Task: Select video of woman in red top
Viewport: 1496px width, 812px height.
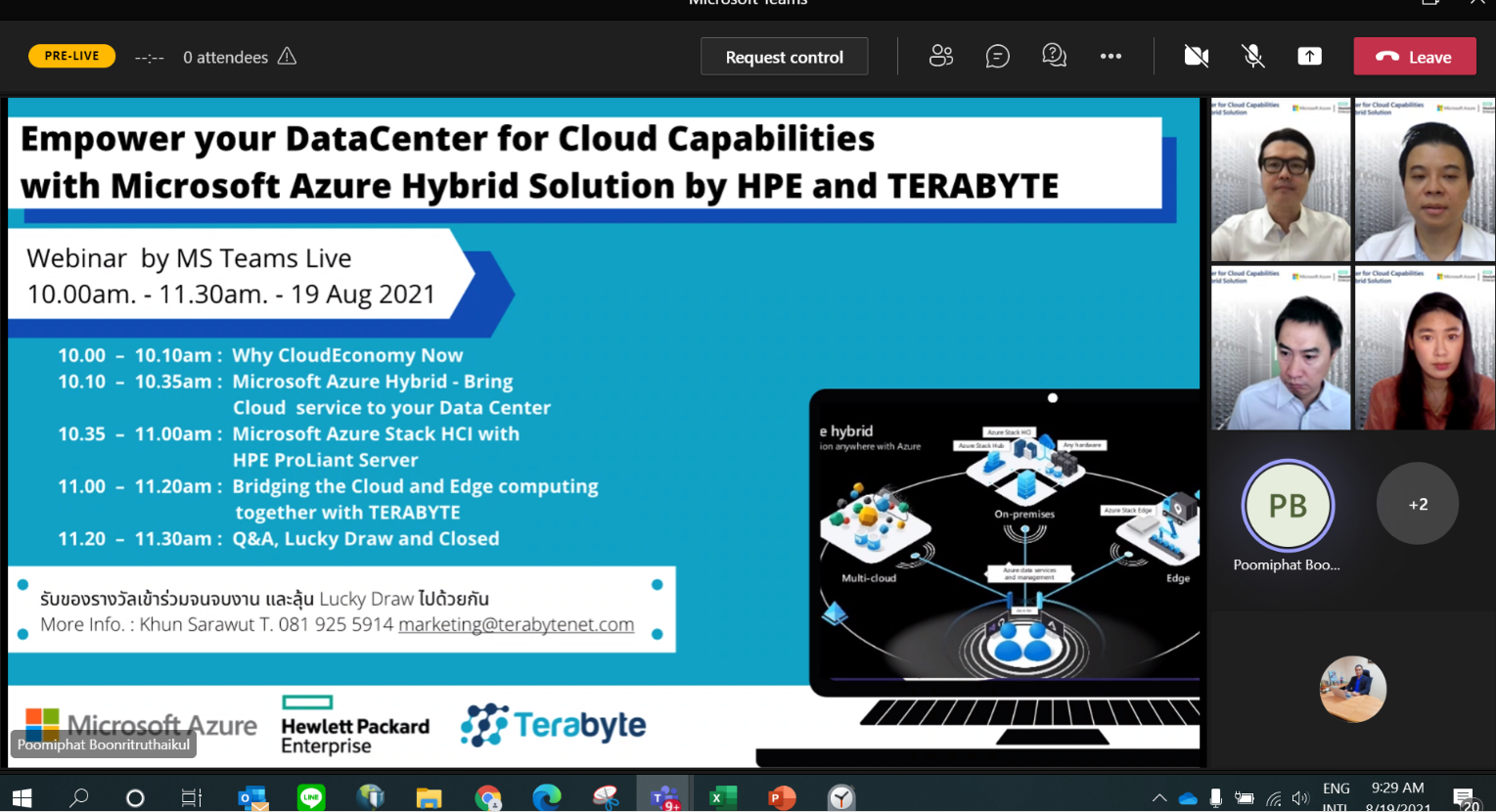Action: tap(1425, 348)
